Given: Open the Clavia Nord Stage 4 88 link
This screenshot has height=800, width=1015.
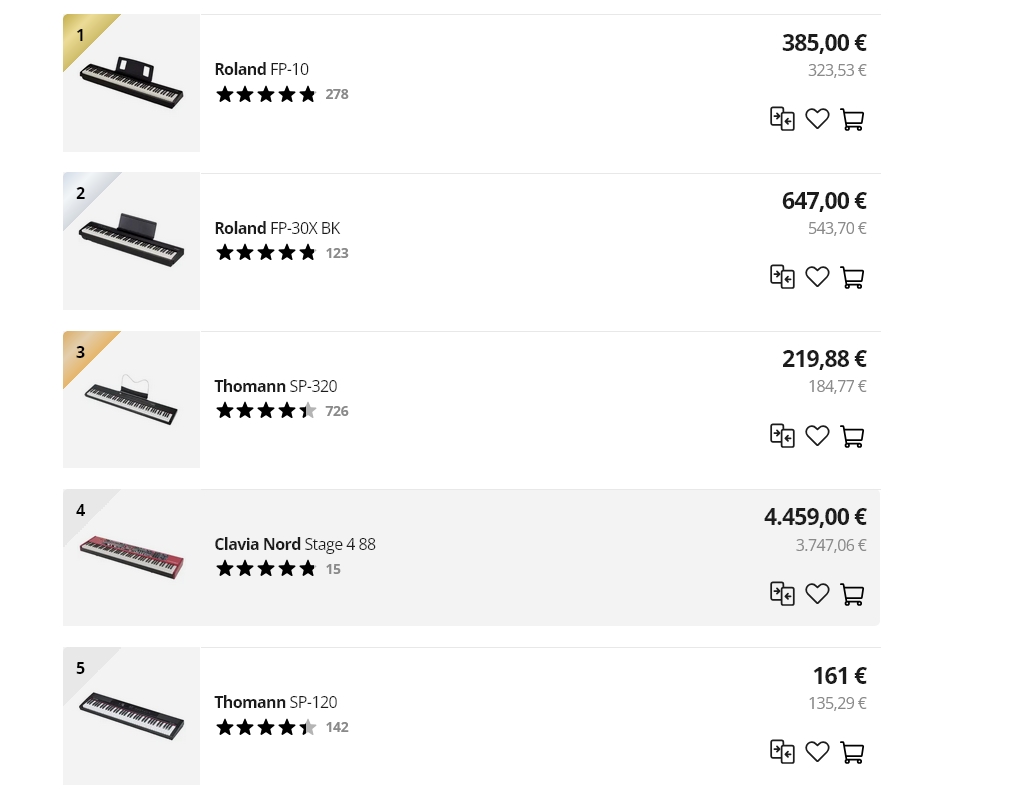Looking at the screenshot, I should pos(295,544).
